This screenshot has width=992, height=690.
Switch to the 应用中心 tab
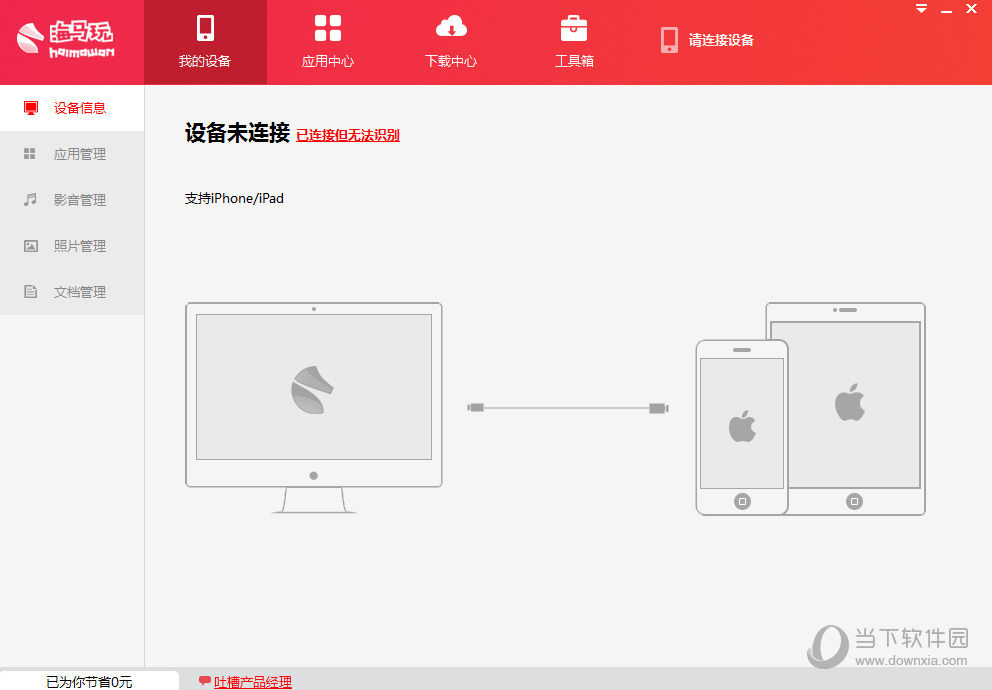[327, 42]
